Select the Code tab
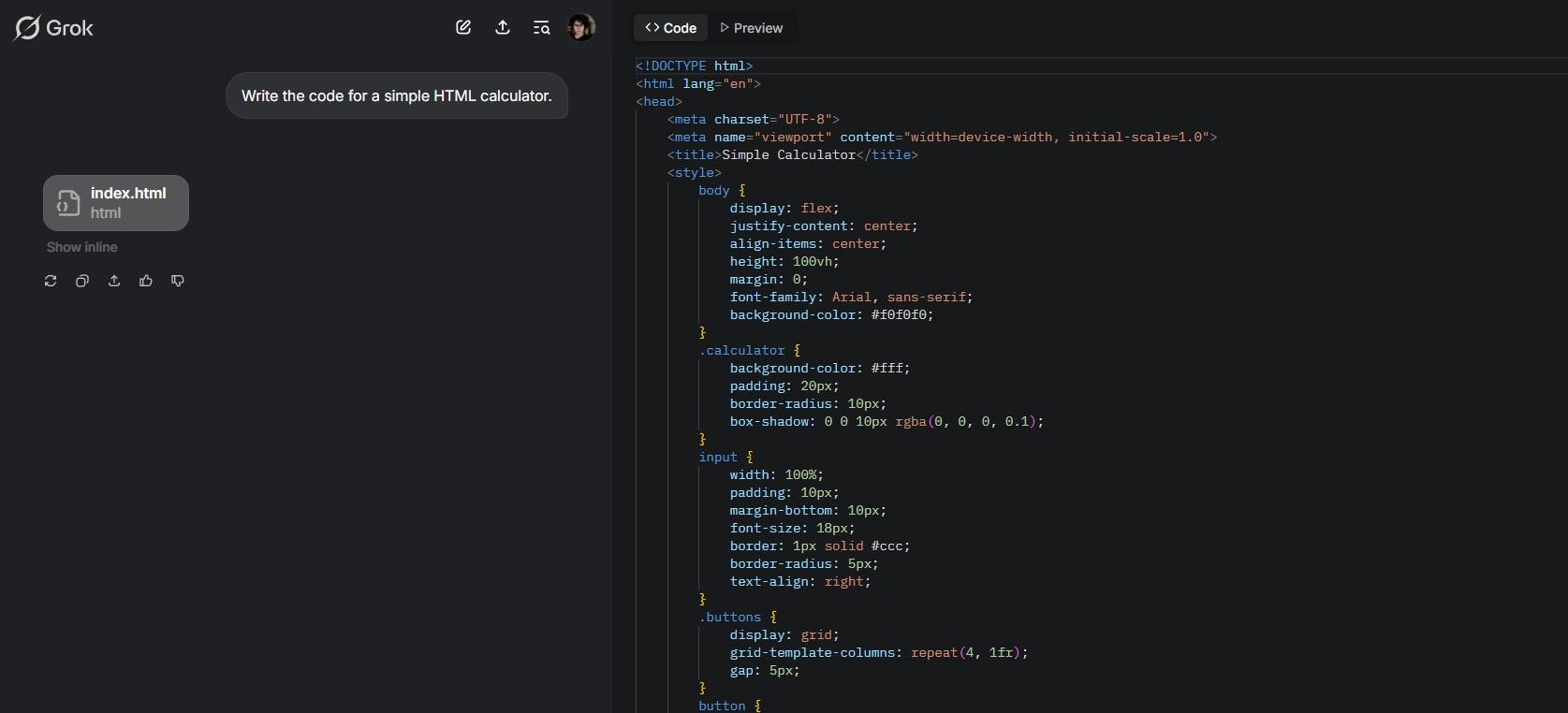The image size is (1568, 713). point(671,28)
